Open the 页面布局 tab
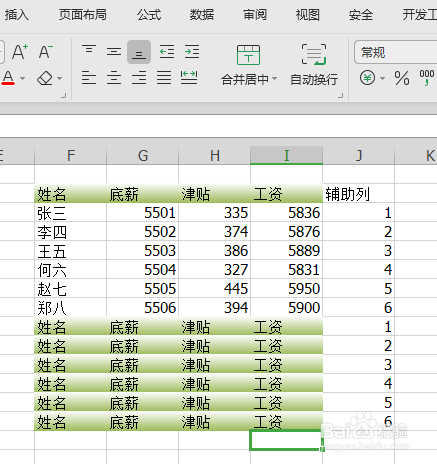Image resolution: width=437 pixels, height=464 pixels. coord(83,15)
